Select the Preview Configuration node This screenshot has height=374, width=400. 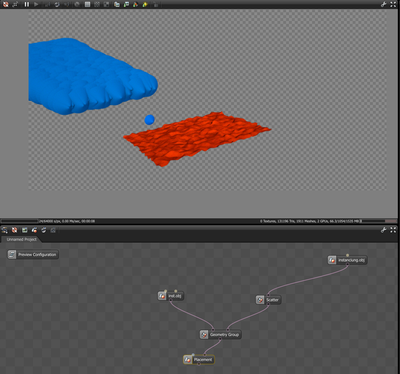33,254
